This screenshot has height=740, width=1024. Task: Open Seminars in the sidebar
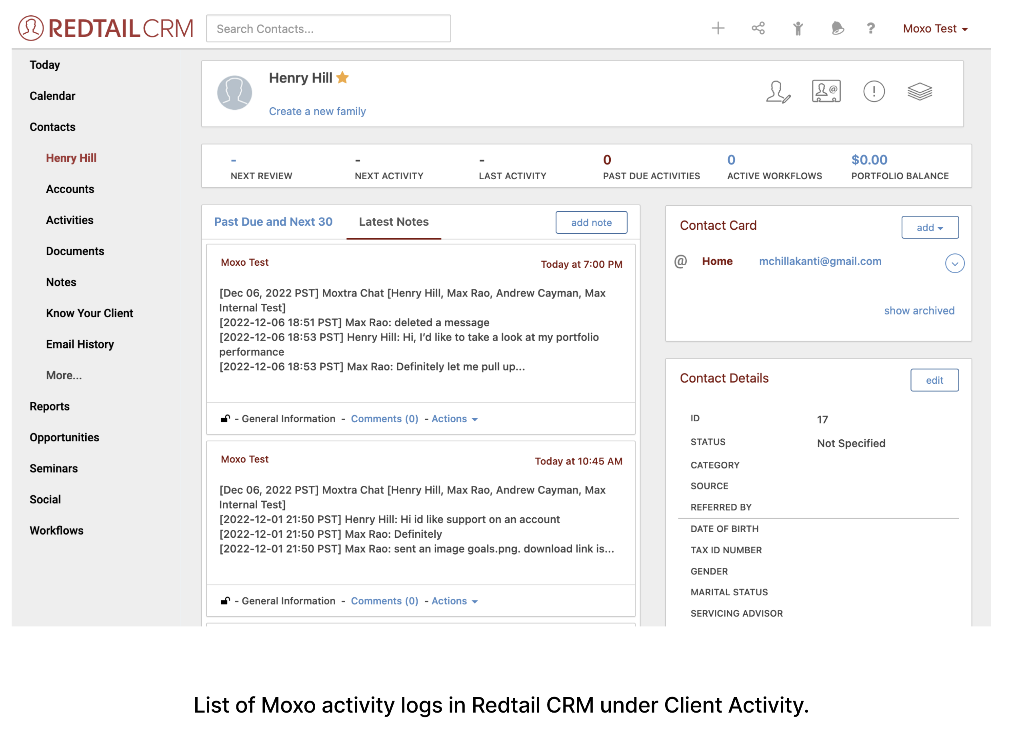(x=54, y=468)
